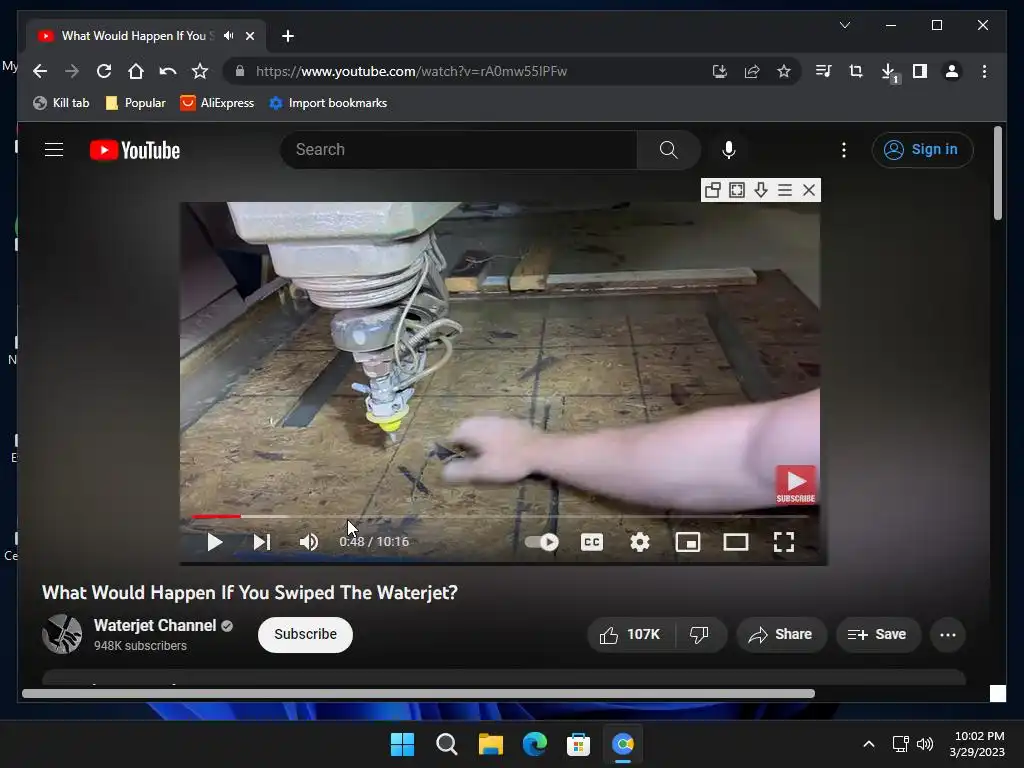Switch to miniplayer mode

(688, 542)
